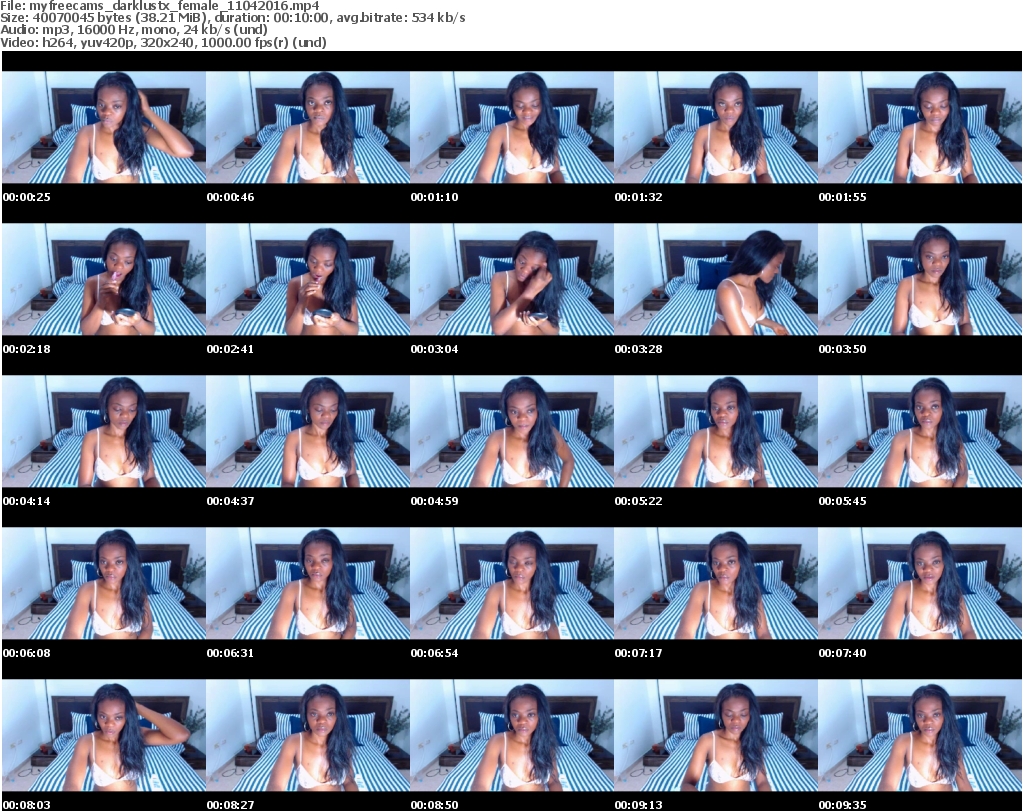Click the File name line in header
1024x811 pixels.
(x=160, y=6)
